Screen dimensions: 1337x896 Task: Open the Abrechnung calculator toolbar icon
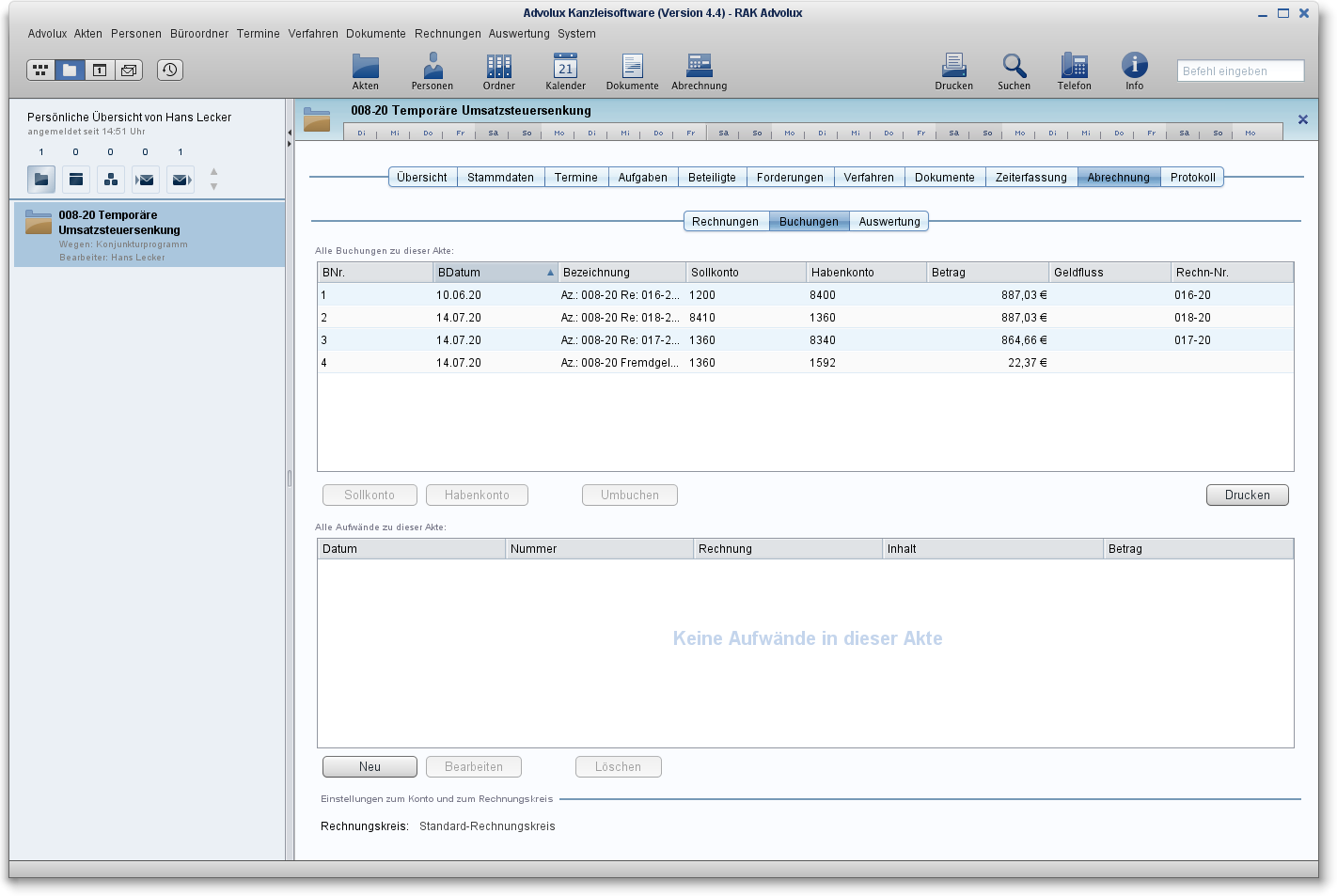coord(699,71)
